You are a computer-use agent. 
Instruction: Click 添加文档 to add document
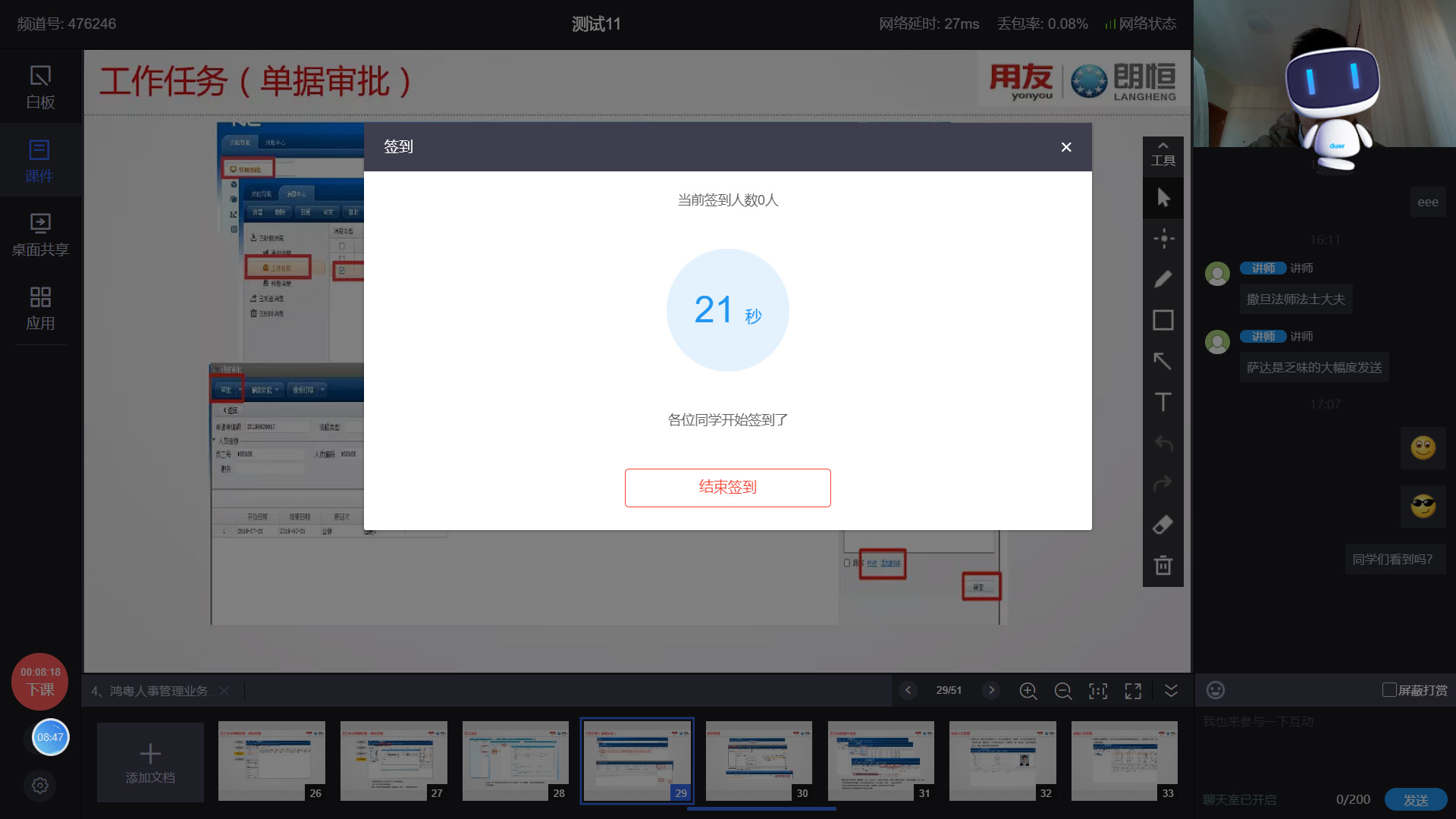(150, 762)
